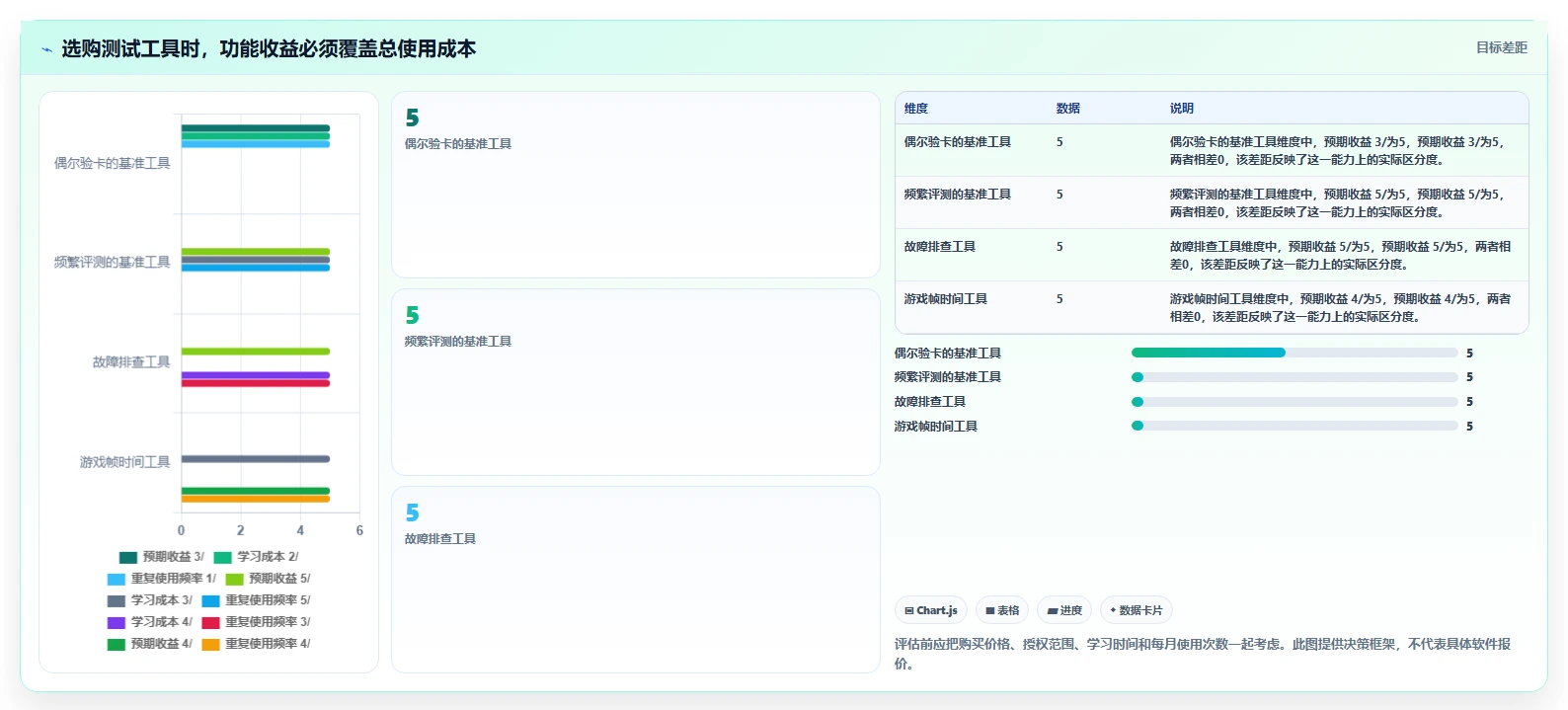Select the 故障排查工具 table row name
Screen dimensions: 1568x710
(x=940, y=247)
